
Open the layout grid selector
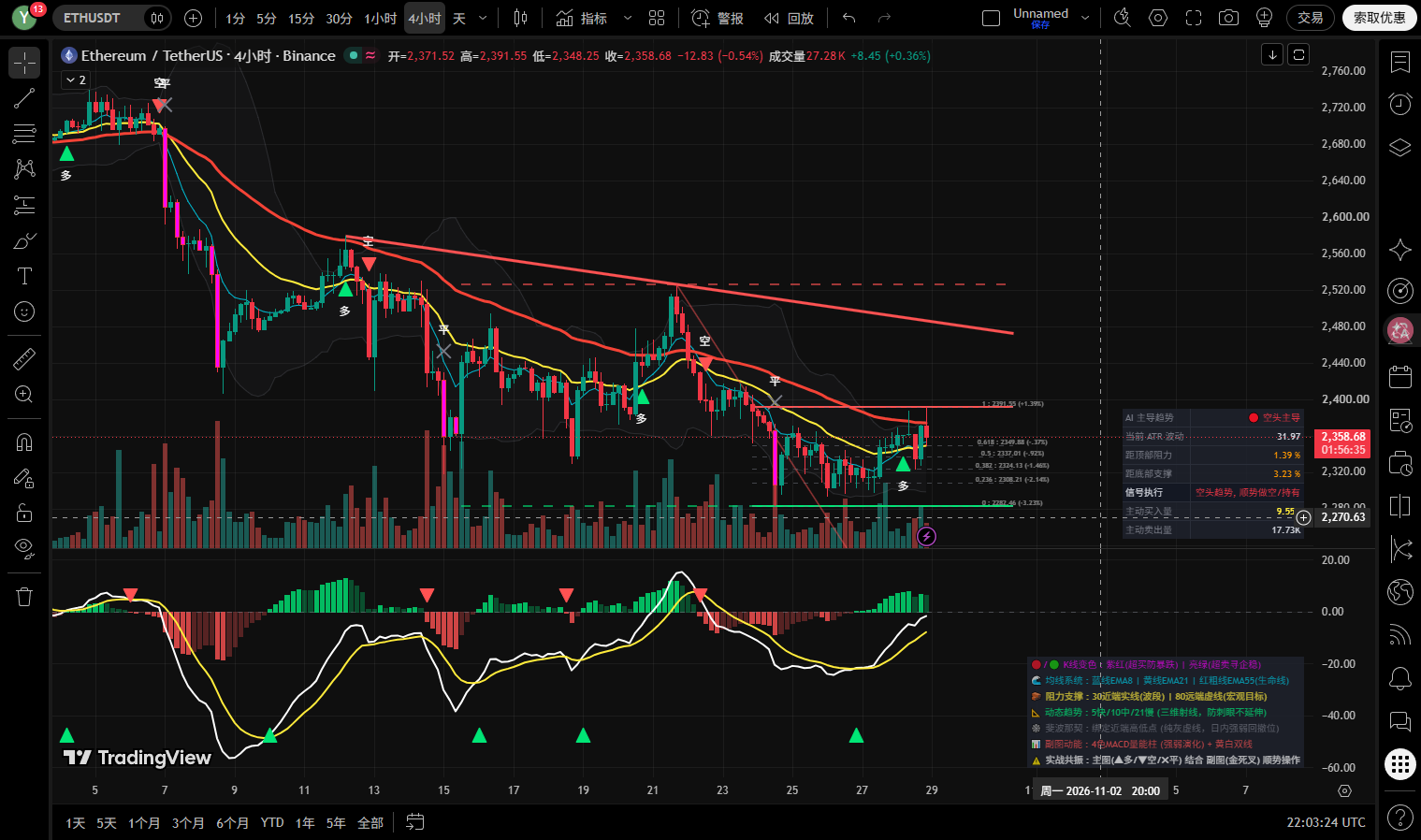click(x=657, y=18)
